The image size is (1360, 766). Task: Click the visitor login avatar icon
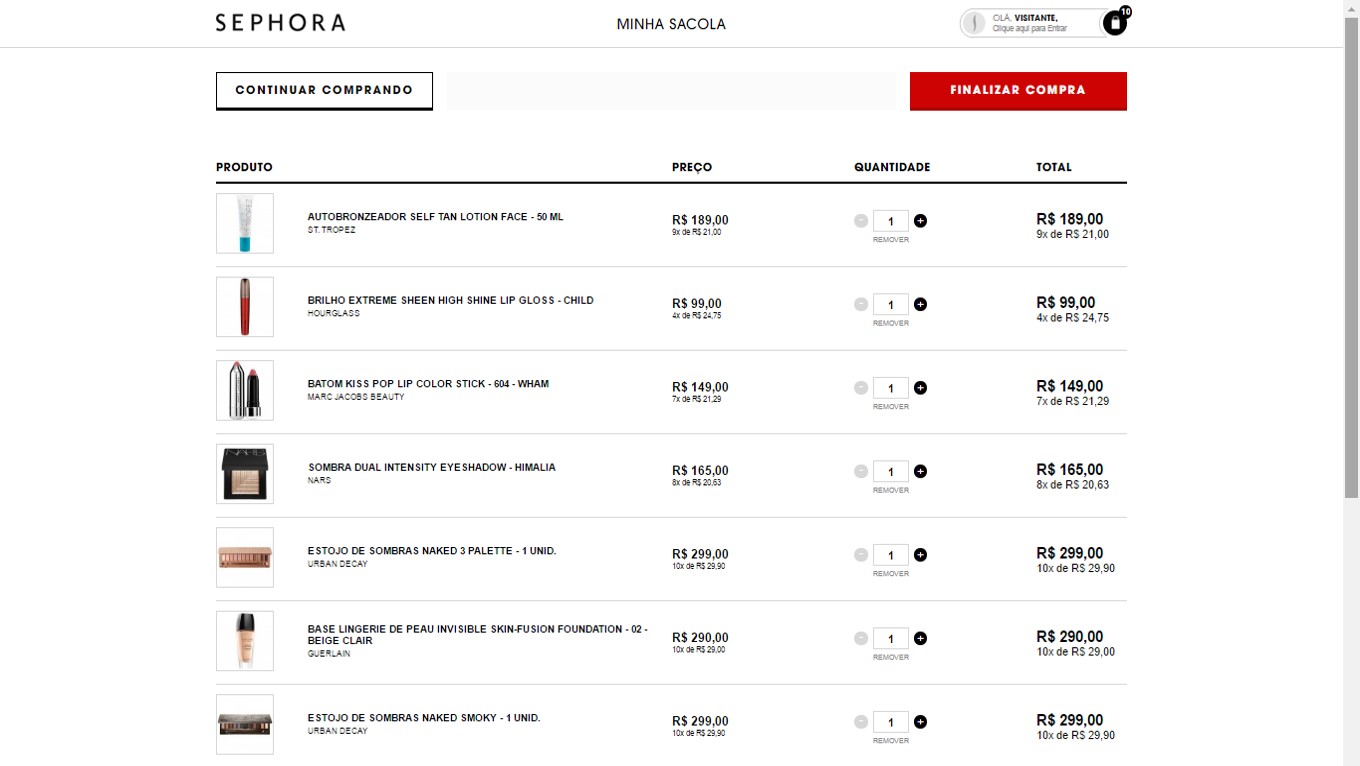point(974,23)
